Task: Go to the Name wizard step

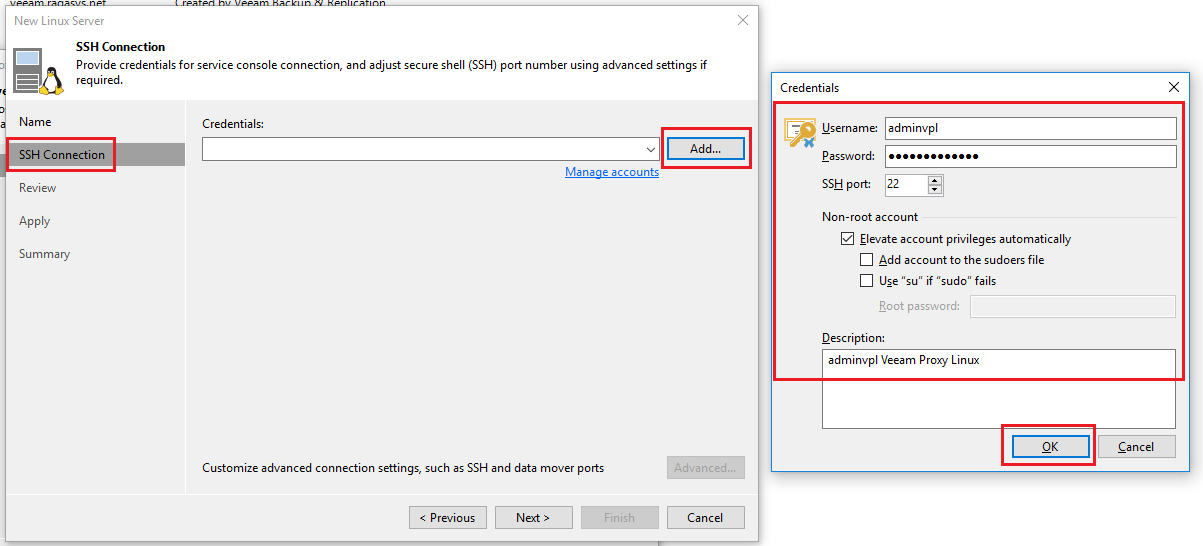Action: click(x=35, y=122)
